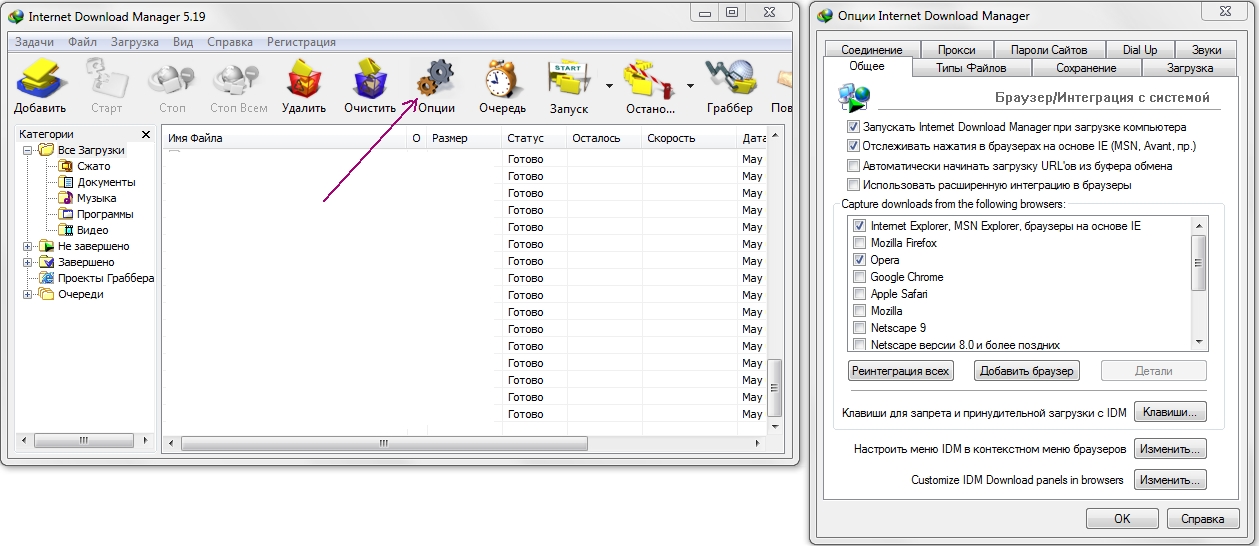Image resolution: width=1259 pixels, height=546 pixels.
Task: Click the Очистить toolbar icon
Action: [x=370, y=78]
